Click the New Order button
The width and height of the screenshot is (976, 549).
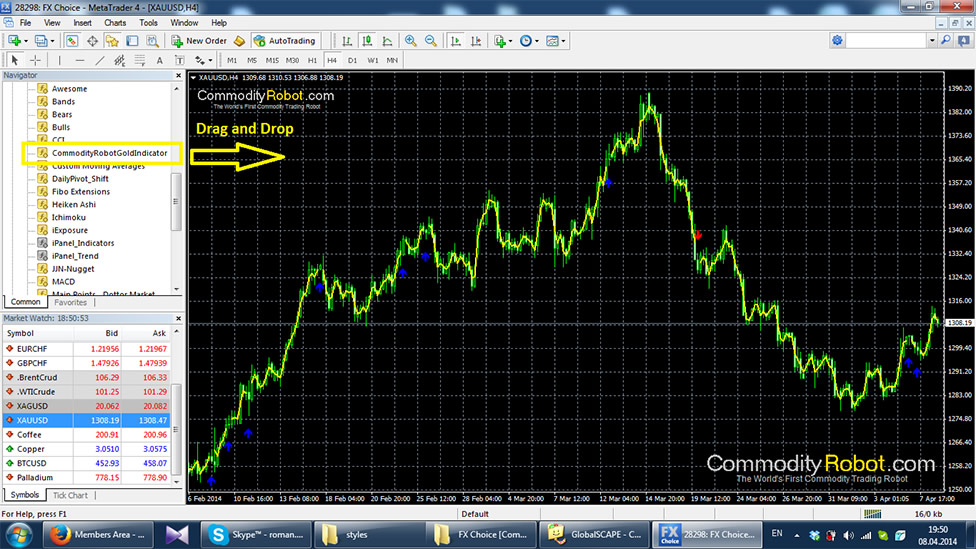click(x=200, y=41)
